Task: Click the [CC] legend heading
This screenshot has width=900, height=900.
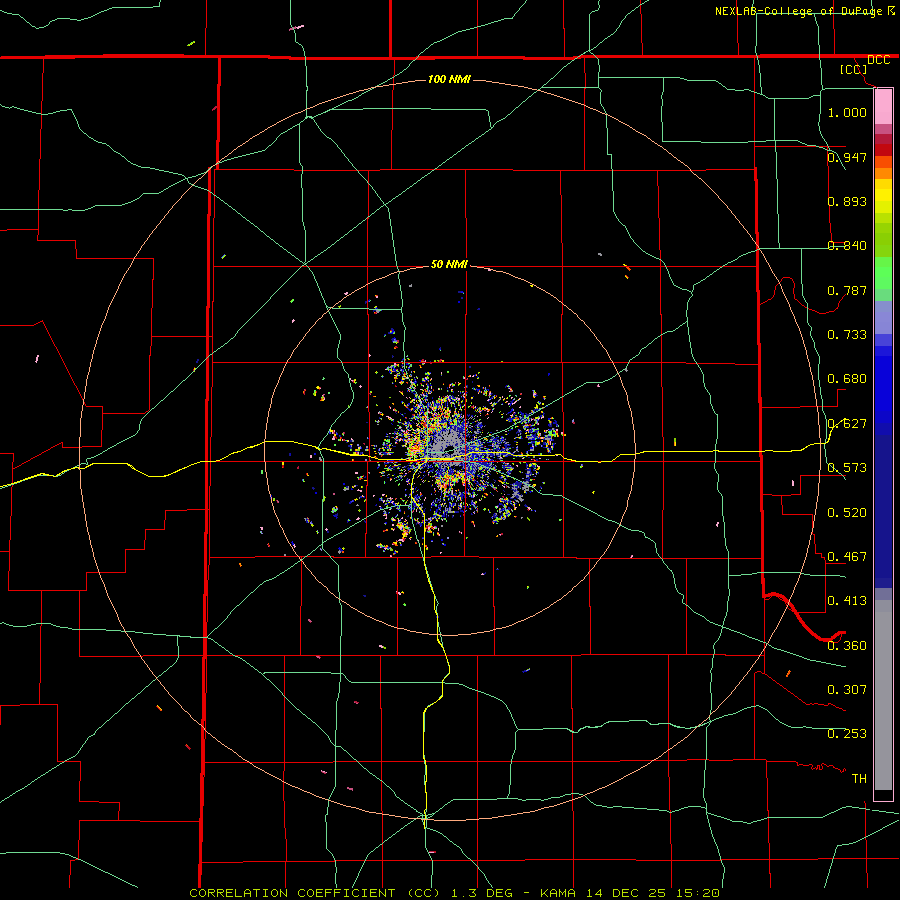Action: (x=854, y=69)
